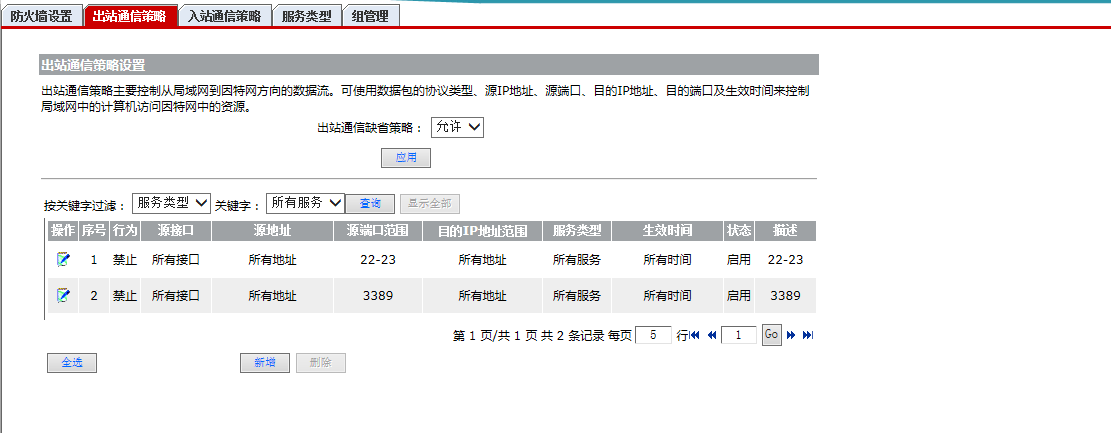Screen dimensions: 1111x433
Task: Click the 序号 column header
Action: tap(94, 231)
